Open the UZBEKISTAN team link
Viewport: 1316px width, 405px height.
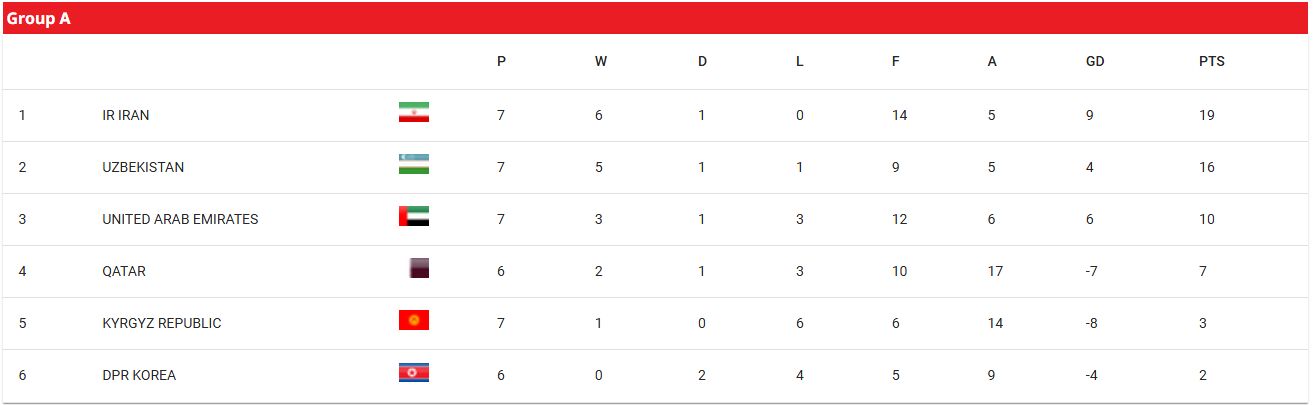143,167
